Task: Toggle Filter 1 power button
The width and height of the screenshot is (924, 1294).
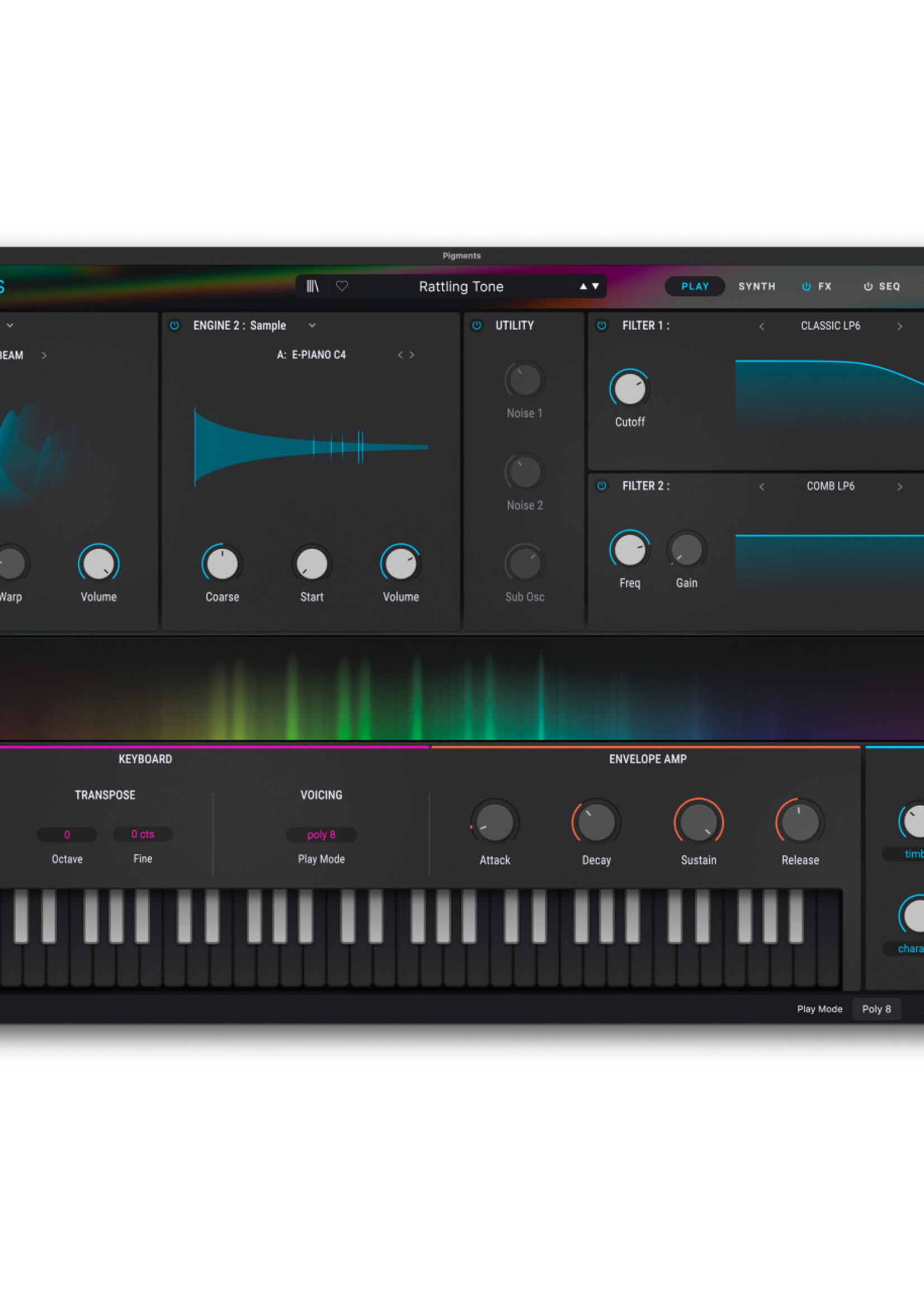Action: point(601,325)
